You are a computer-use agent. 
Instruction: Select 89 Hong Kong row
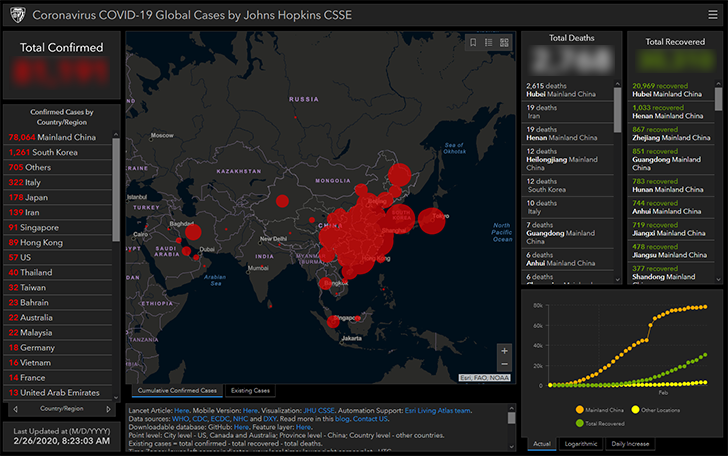coord(58,242)
